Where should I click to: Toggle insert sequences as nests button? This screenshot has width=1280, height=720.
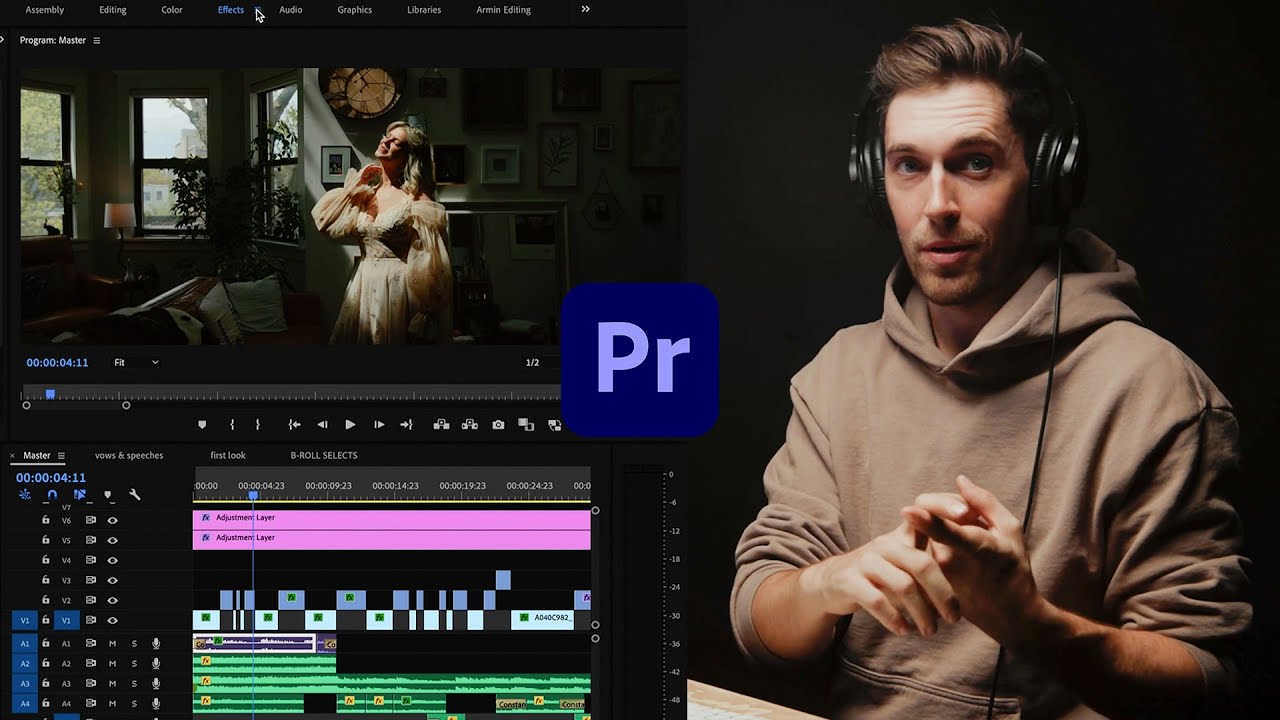(25, 494)
